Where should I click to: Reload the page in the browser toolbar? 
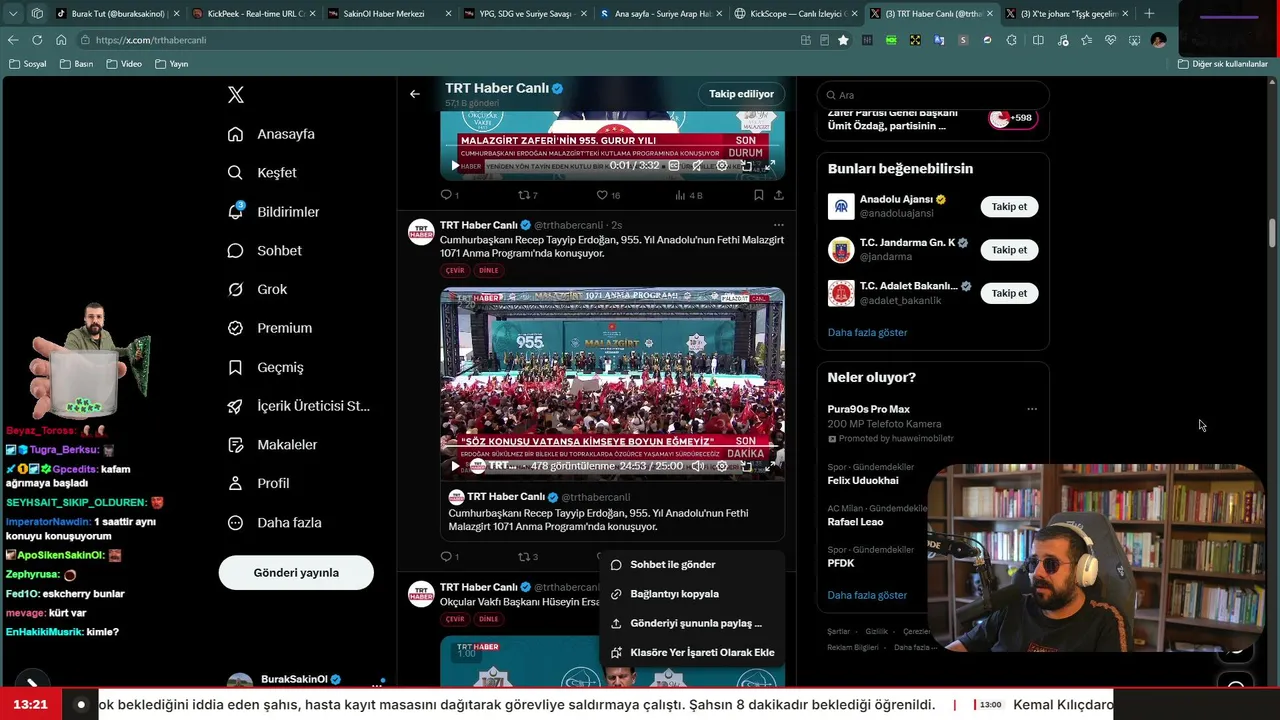pyautogui.click(x=37, y=40)
